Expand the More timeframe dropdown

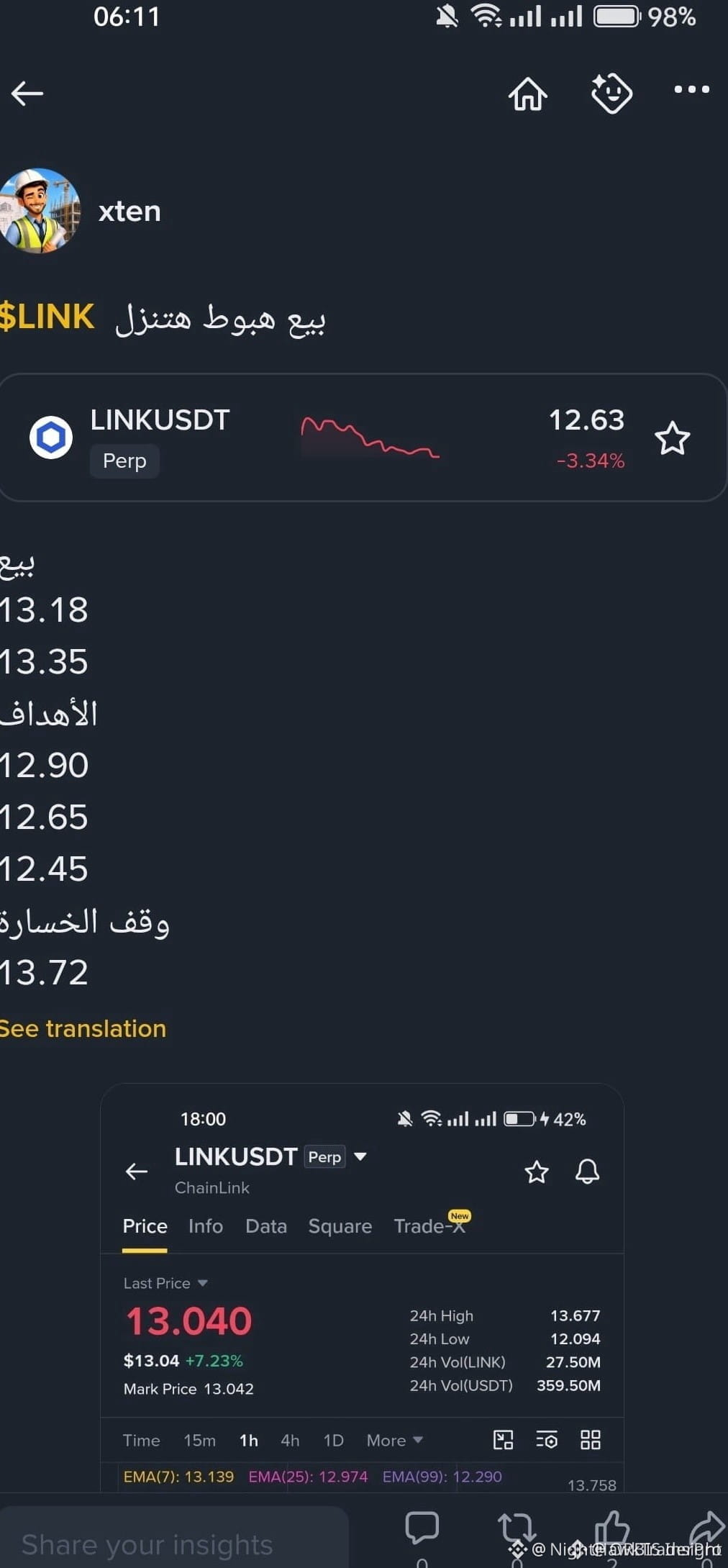point(394,1440)
